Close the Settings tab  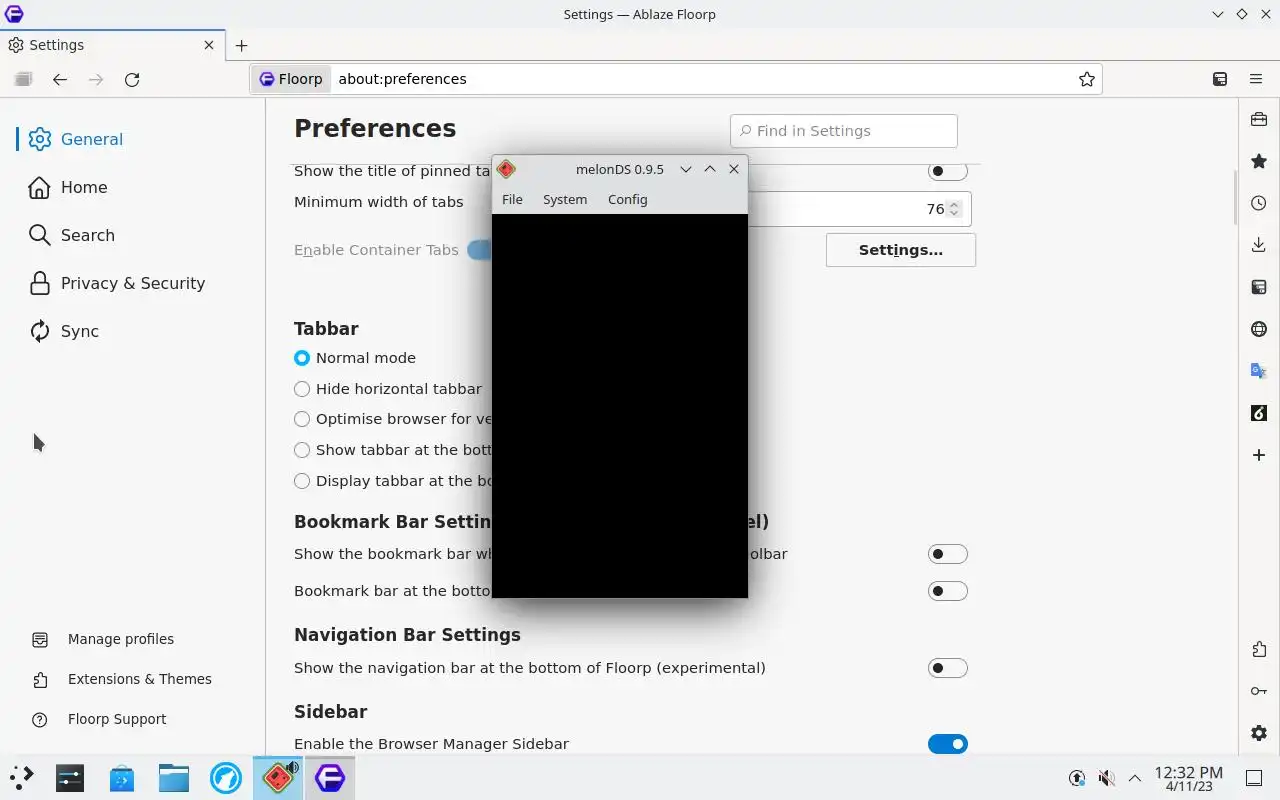(209, 45)
